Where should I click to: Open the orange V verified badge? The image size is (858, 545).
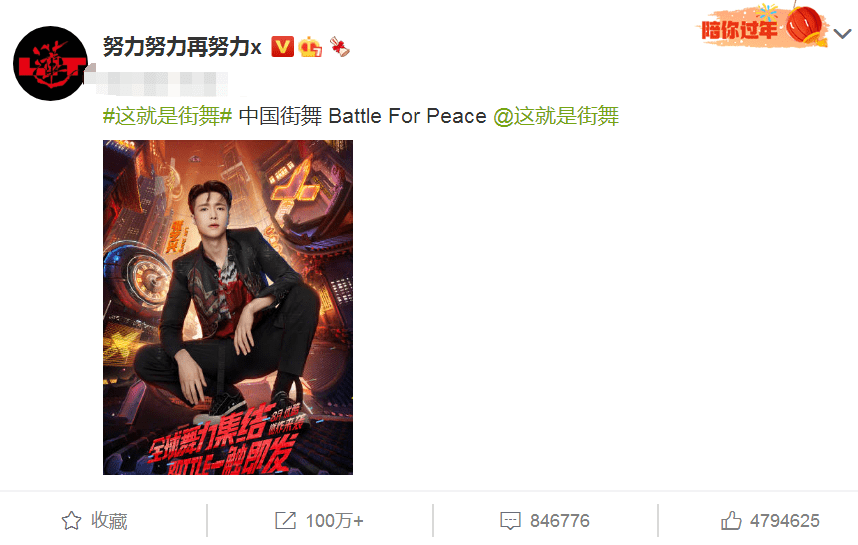(x=282, y=47)
